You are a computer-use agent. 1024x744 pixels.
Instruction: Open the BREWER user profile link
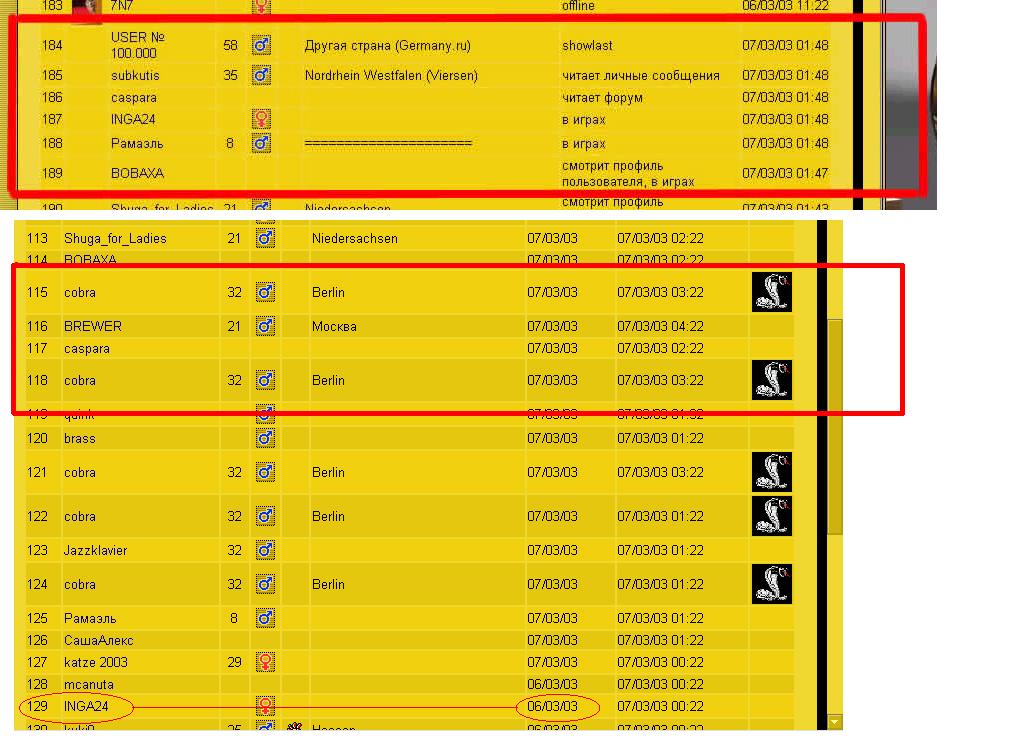93,326
